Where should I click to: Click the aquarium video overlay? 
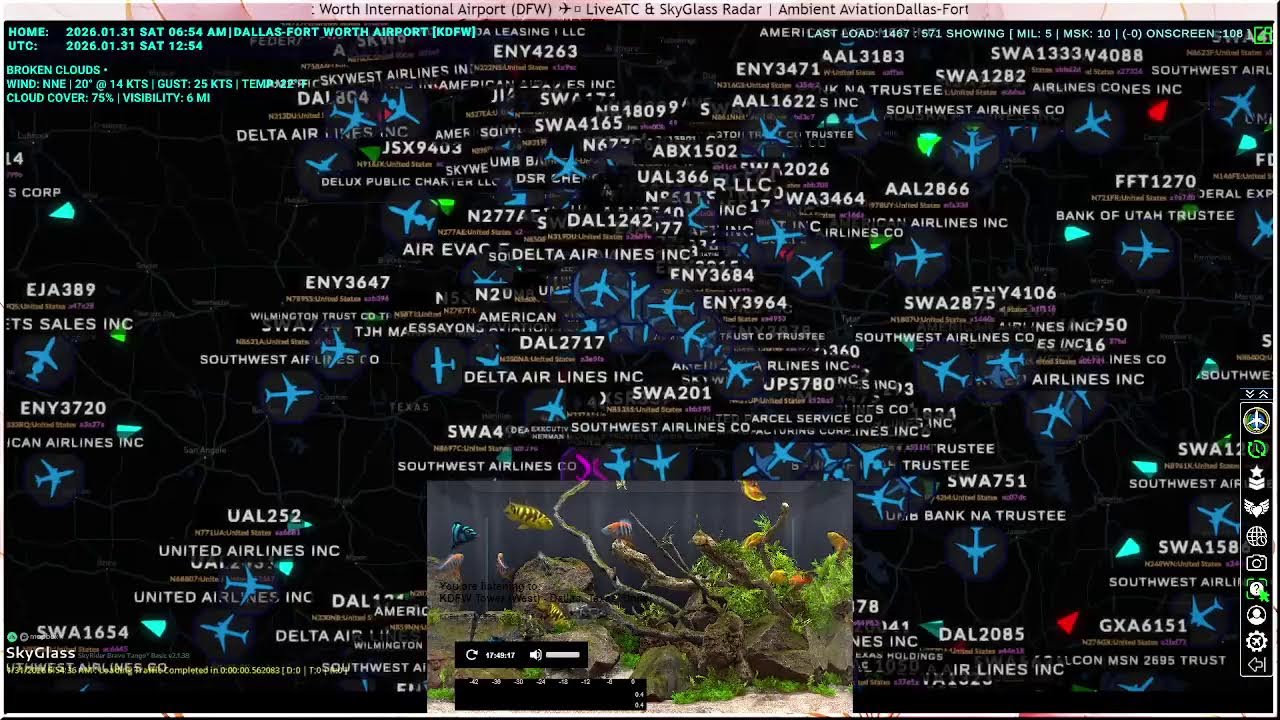[640, 596]
